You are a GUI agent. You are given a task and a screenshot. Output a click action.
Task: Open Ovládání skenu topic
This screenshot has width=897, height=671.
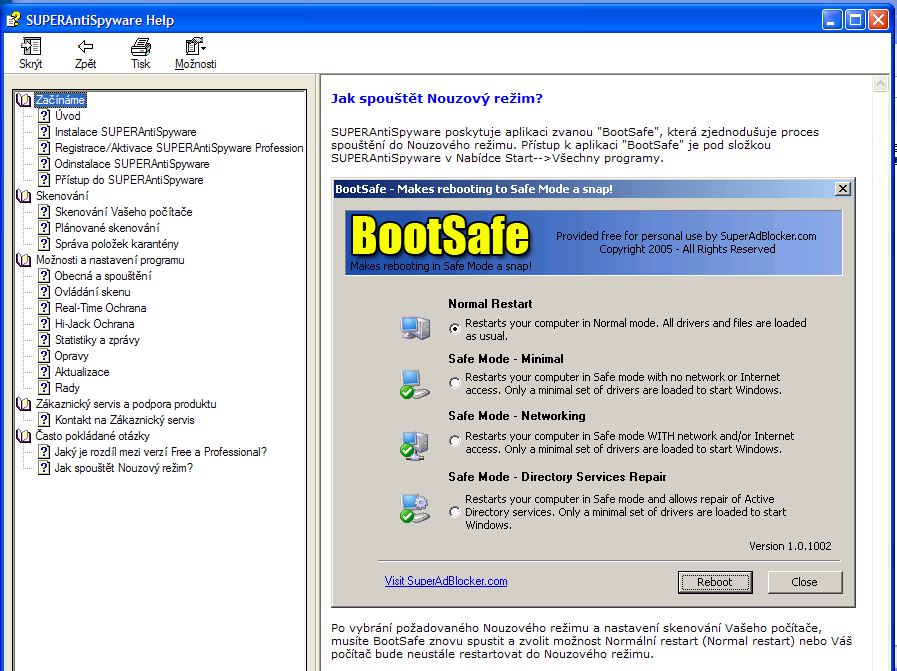[93, 292]
